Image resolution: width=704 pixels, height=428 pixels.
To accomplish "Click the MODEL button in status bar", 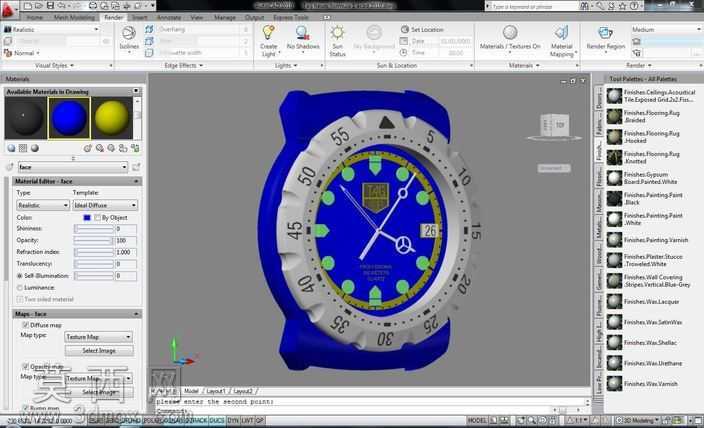I will point(477,420).
